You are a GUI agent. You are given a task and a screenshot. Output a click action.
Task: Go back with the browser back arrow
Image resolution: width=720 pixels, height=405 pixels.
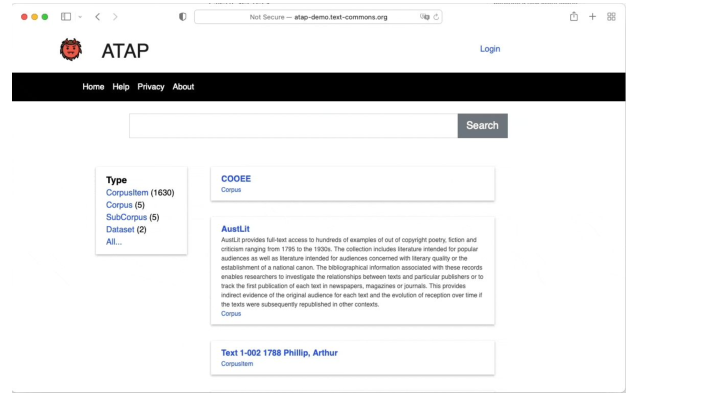[97, 17]
